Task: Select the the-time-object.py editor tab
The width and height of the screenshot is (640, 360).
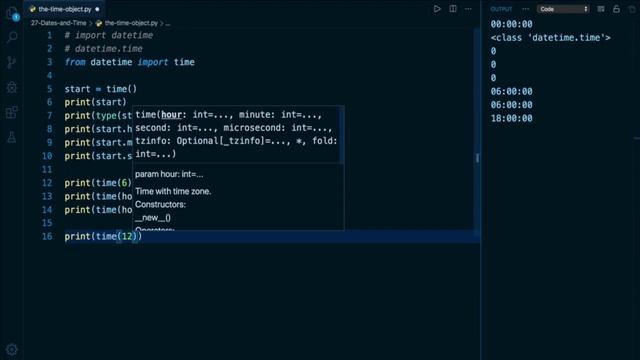Action: (65, 9)
